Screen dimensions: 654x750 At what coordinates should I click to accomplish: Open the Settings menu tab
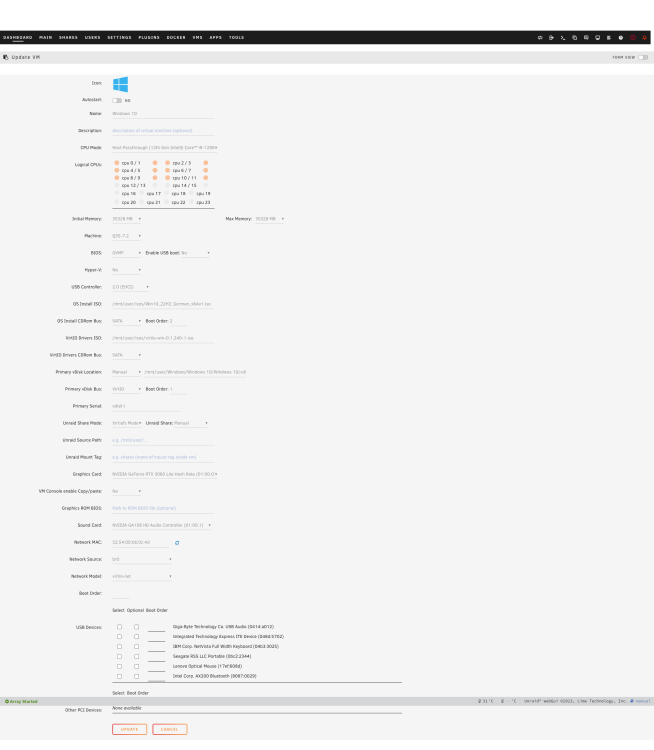point(119,37)
